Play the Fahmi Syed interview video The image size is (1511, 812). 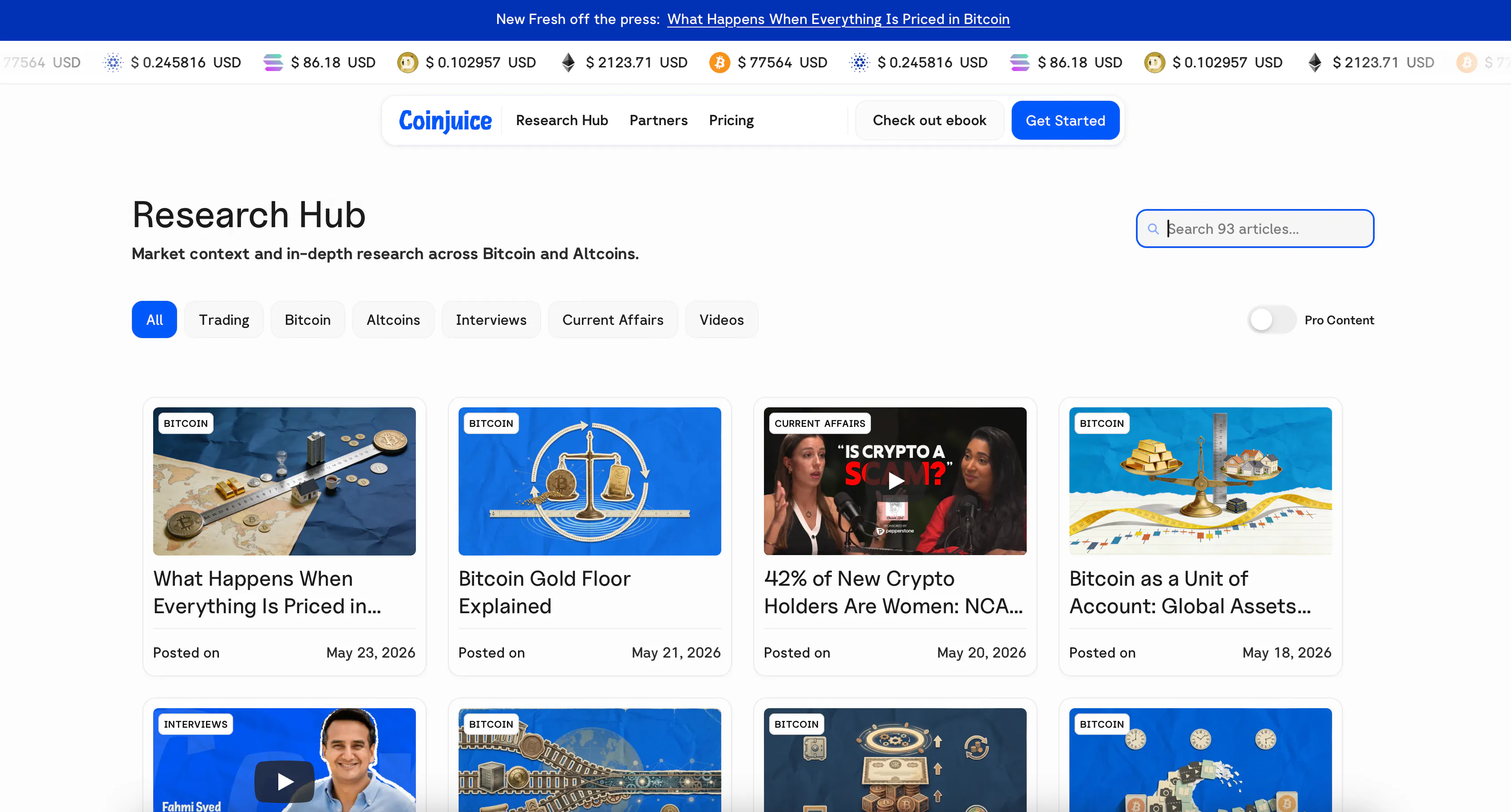tap(285, 781)
